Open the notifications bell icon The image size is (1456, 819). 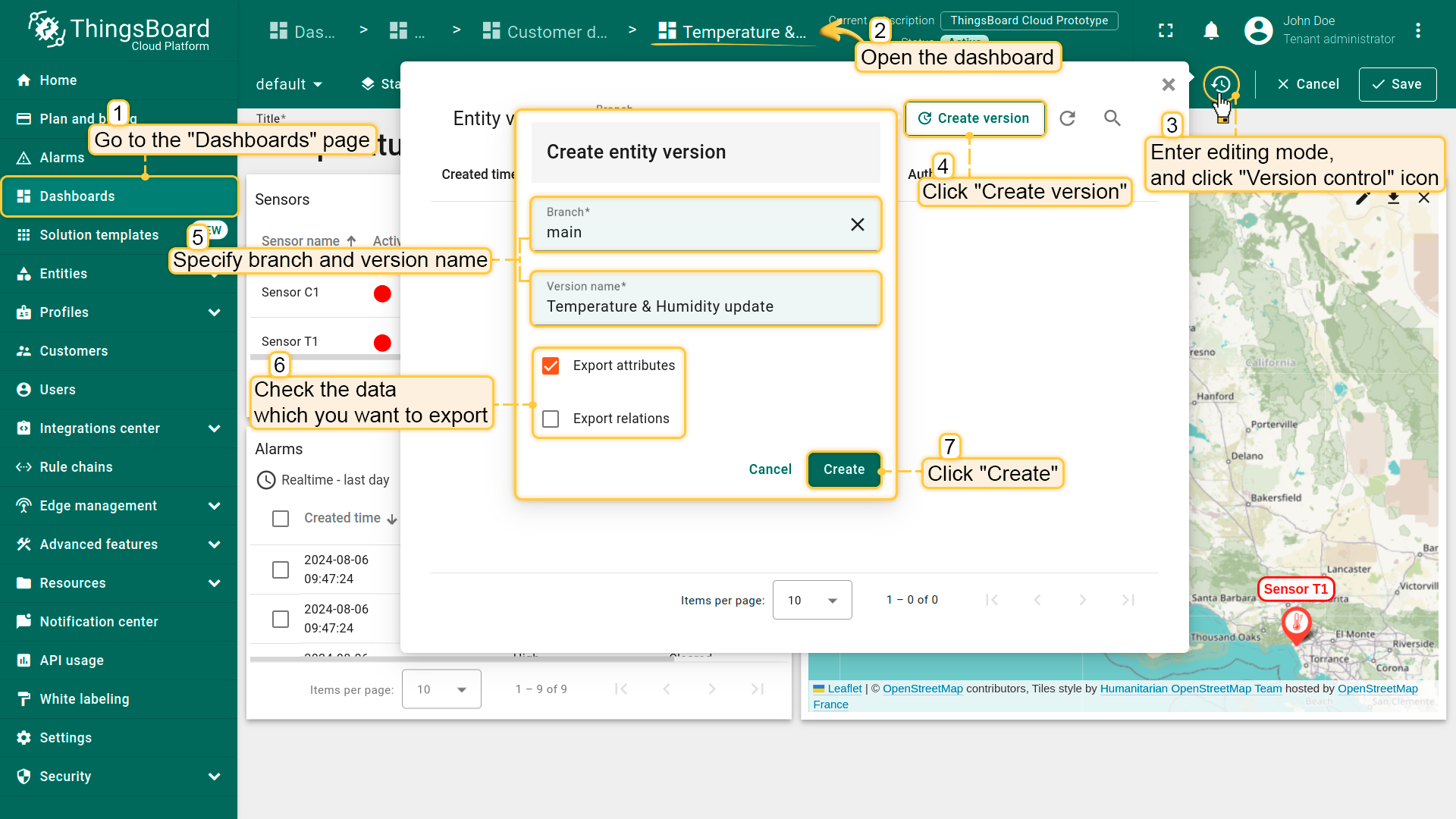(1211, 30)
